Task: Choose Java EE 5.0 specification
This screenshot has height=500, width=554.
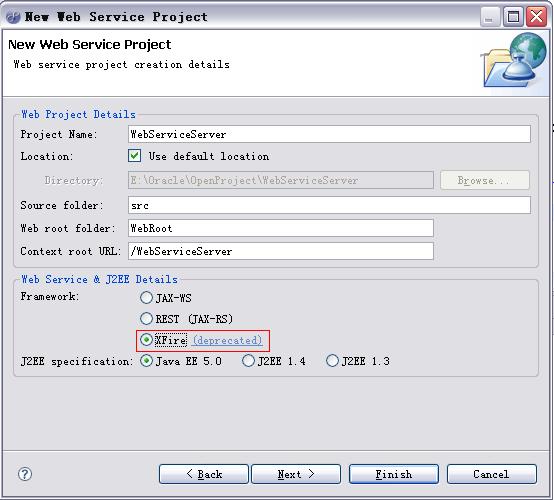Action: [x=146, y=361]
